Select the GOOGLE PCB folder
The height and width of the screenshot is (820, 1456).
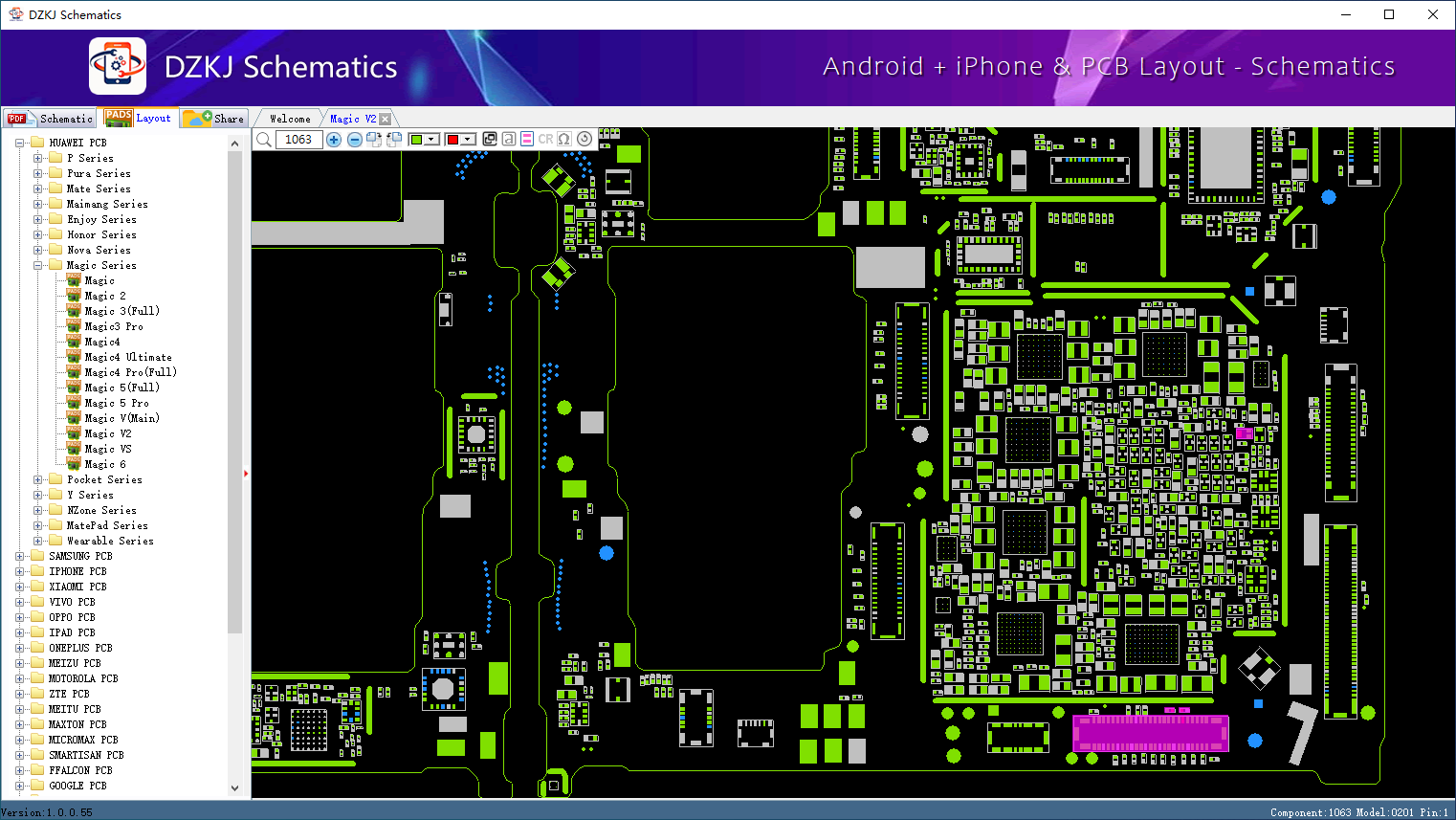coord(77,786)
